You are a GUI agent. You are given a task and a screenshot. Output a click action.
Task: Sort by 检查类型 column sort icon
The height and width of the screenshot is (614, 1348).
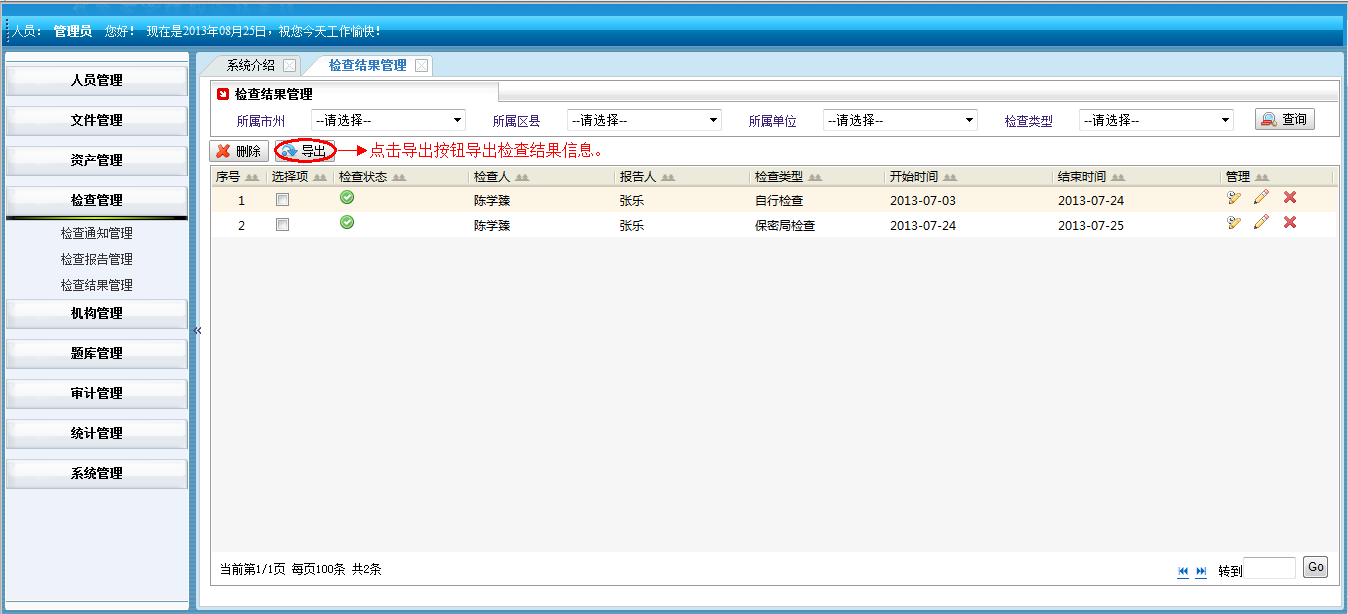[x=814, y=177]
